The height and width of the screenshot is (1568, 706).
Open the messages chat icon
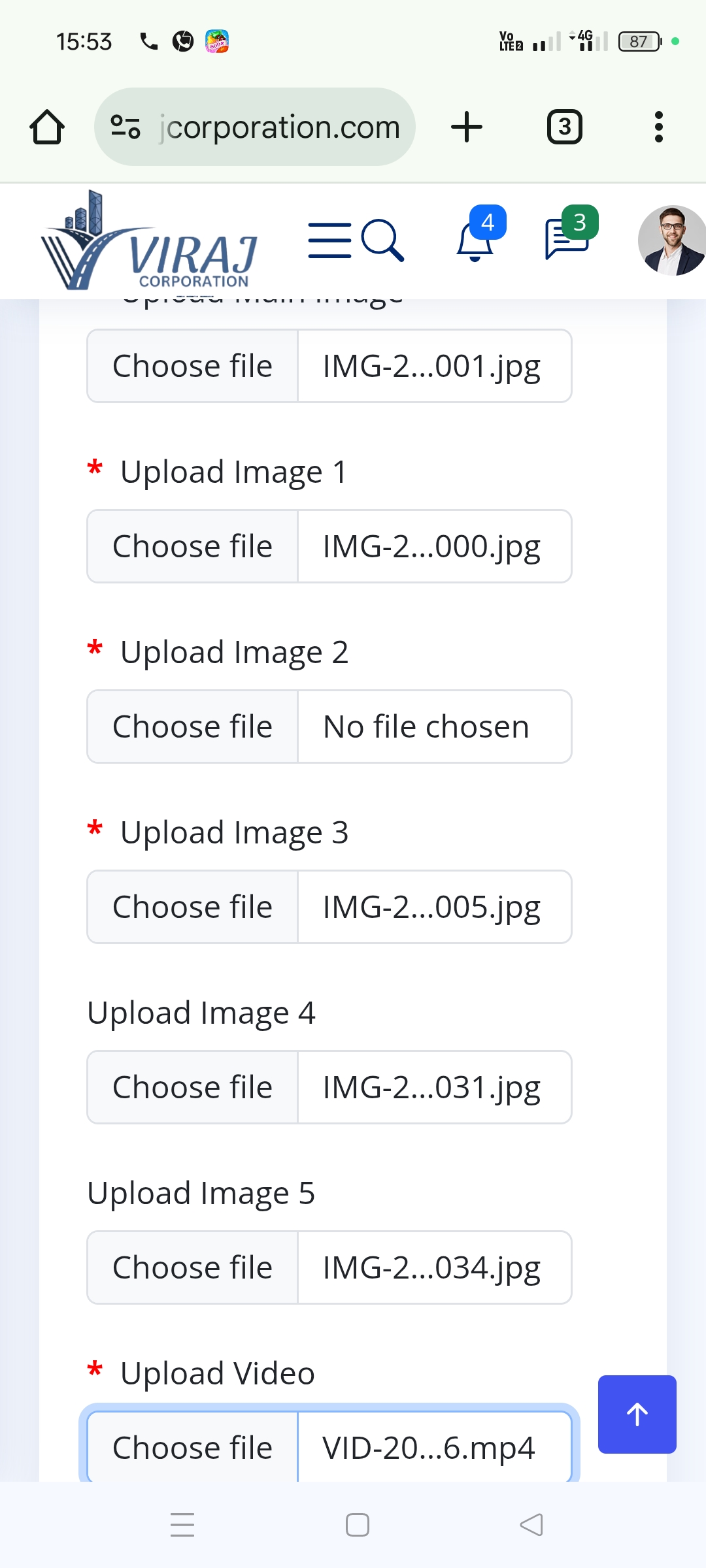click(x=567, y=239)
